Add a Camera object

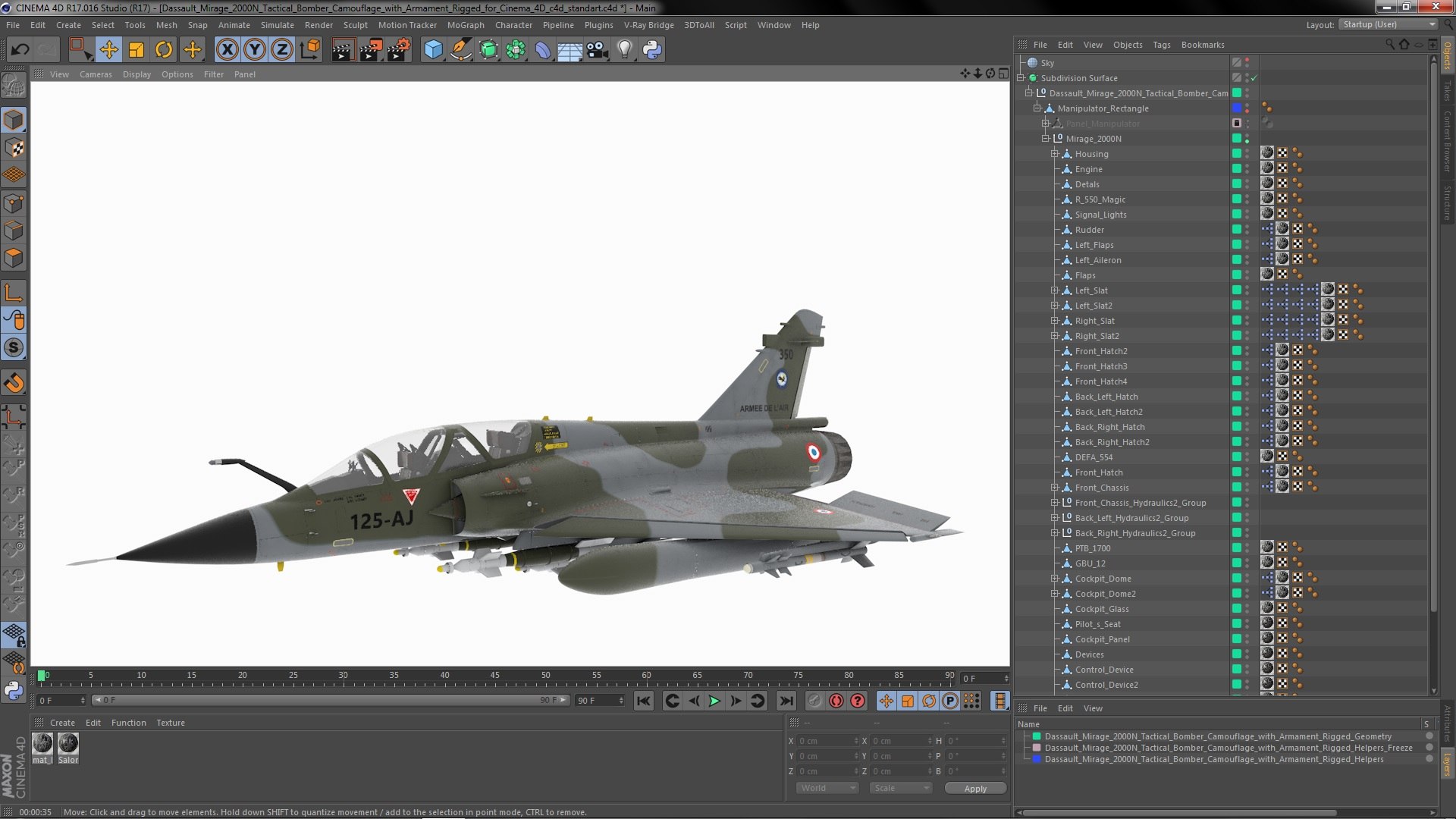click(x=598, y=50)
